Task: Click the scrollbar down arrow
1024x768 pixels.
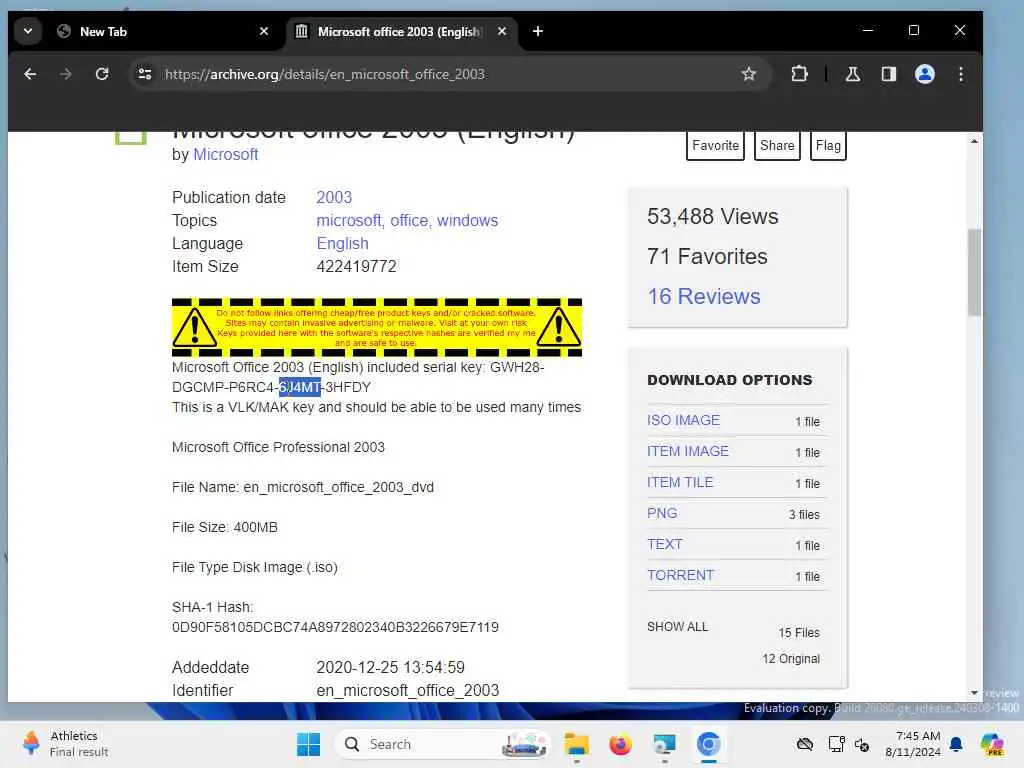Action: pyautogui.click(x=974, y=693)
